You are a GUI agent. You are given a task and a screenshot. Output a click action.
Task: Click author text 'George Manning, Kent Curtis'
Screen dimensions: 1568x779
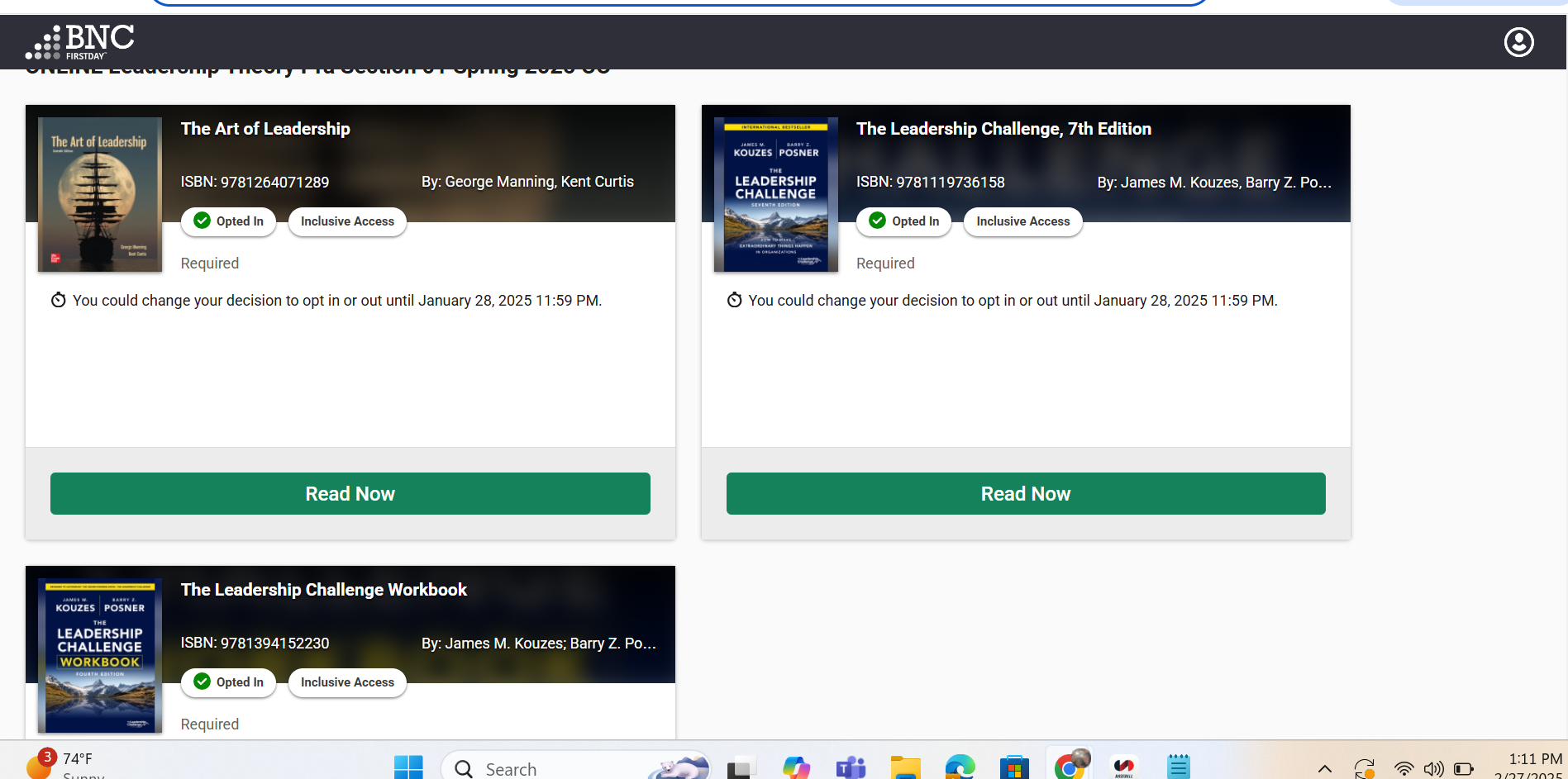527,182
